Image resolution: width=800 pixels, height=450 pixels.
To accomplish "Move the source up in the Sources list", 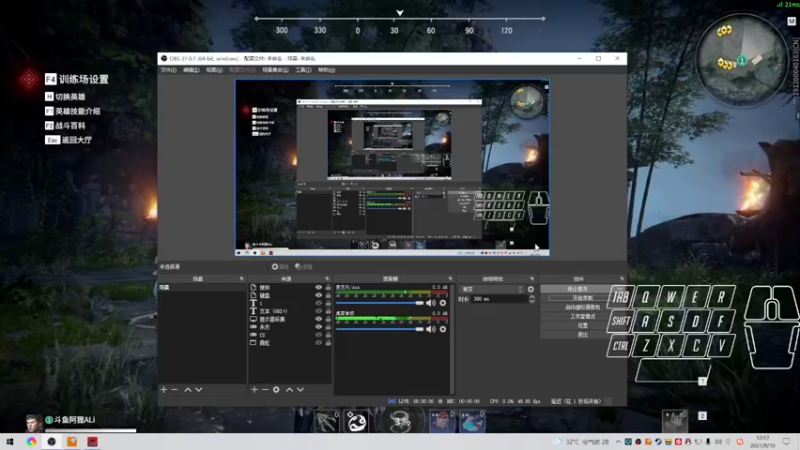I will tap(289, 389).
